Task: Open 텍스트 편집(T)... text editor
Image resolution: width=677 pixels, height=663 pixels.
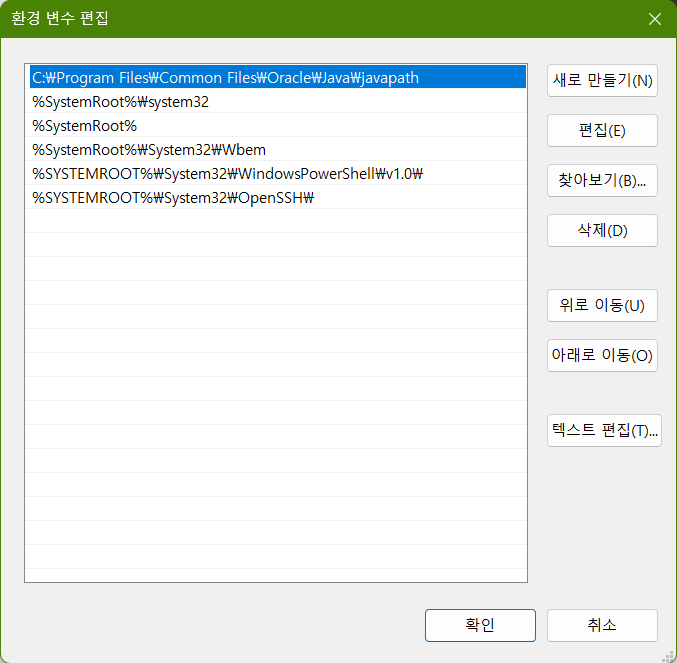Action: (604, 430)
